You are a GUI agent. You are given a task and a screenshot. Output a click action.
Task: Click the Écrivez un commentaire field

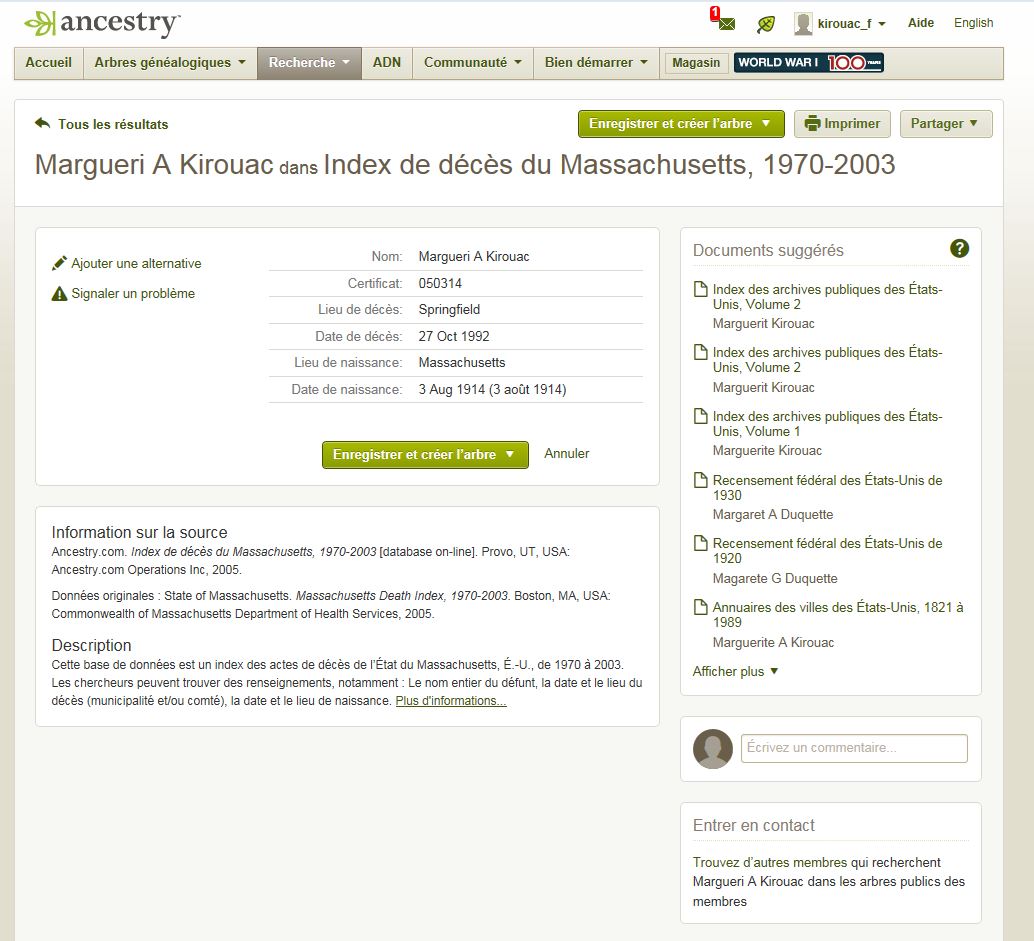point(854,748)
